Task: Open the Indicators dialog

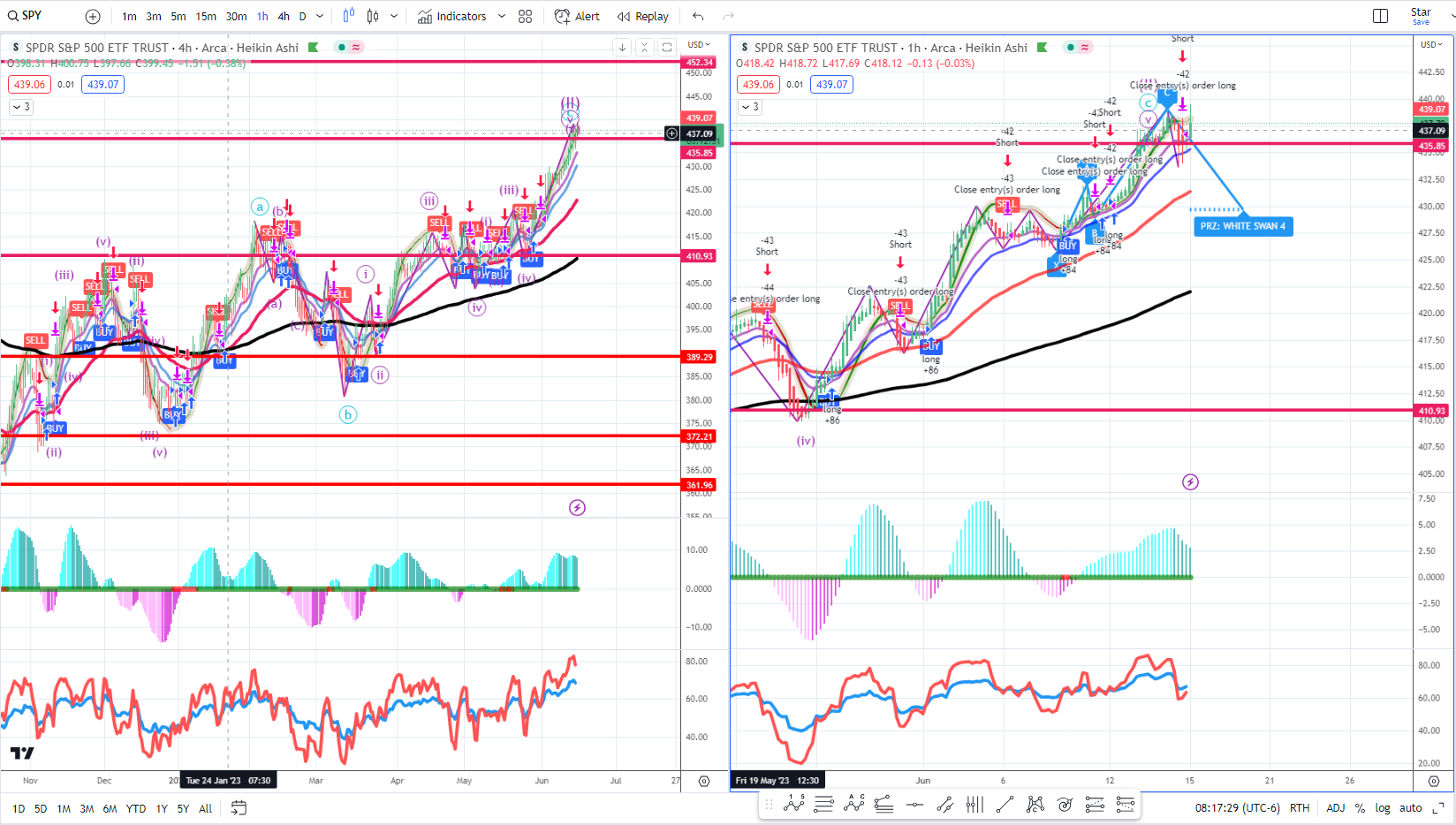Action: 451,17
